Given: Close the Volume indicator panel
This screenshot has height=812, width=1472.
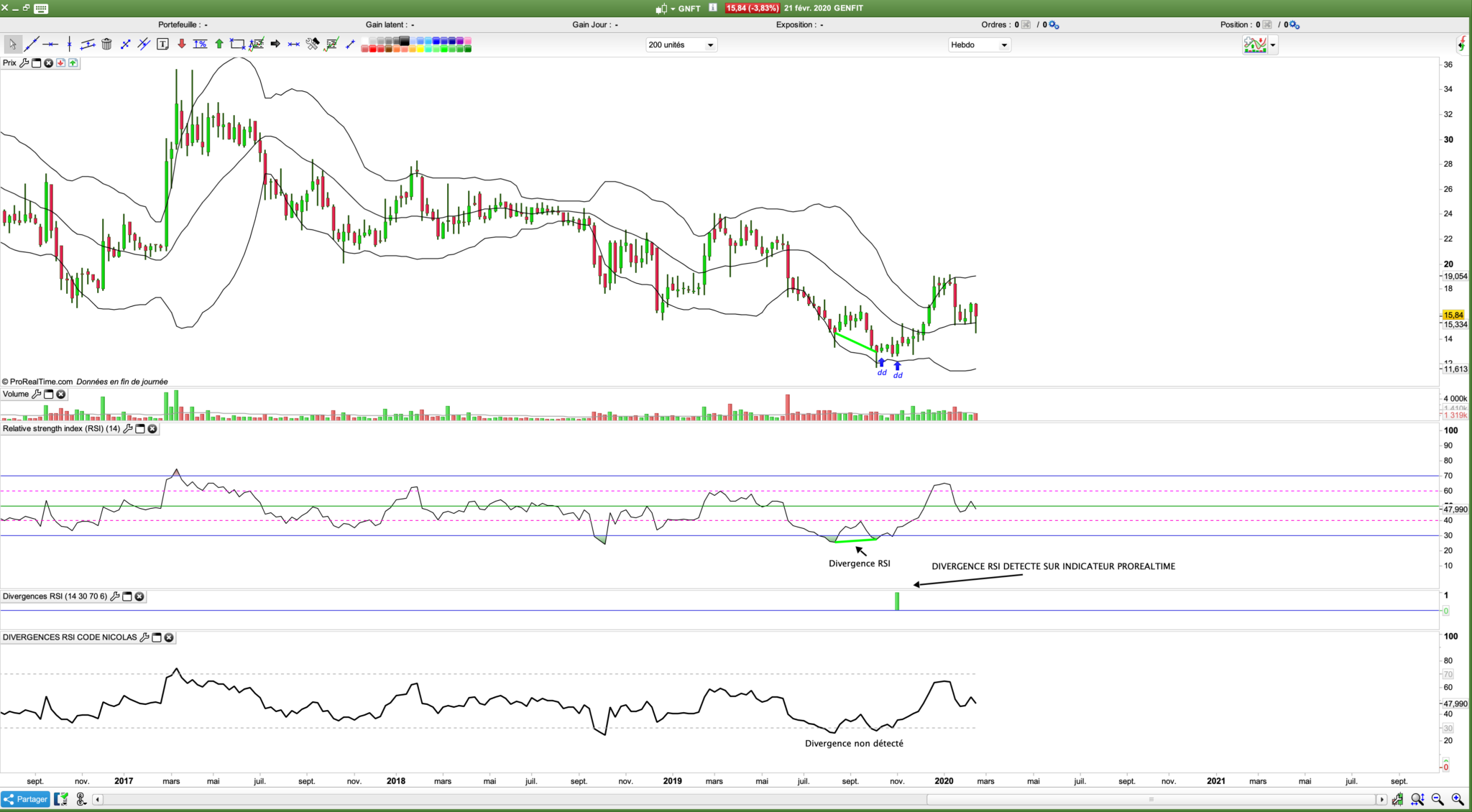Looking at the screenshot, I should point(61,395).
